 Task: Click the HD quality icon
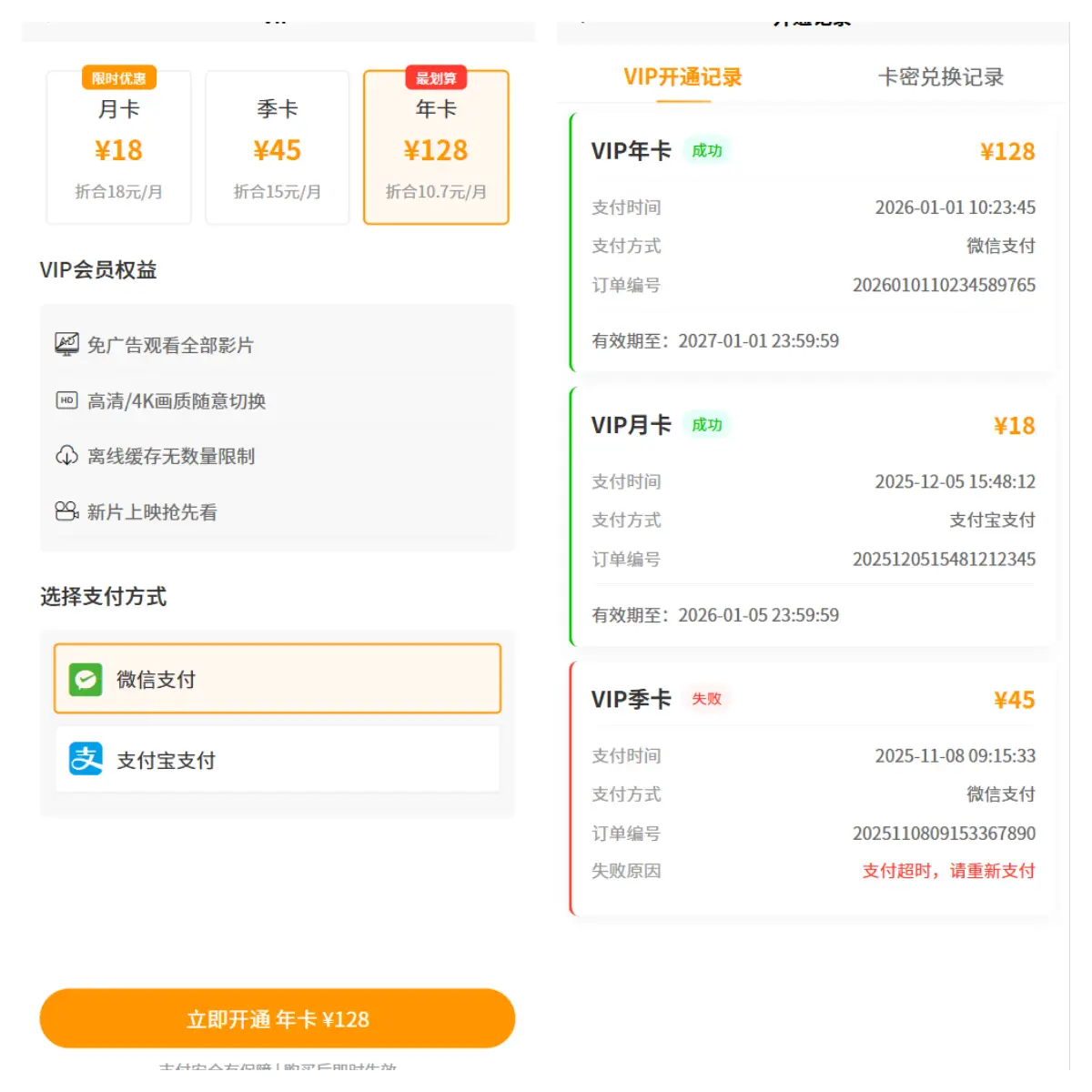pos(66,400)
